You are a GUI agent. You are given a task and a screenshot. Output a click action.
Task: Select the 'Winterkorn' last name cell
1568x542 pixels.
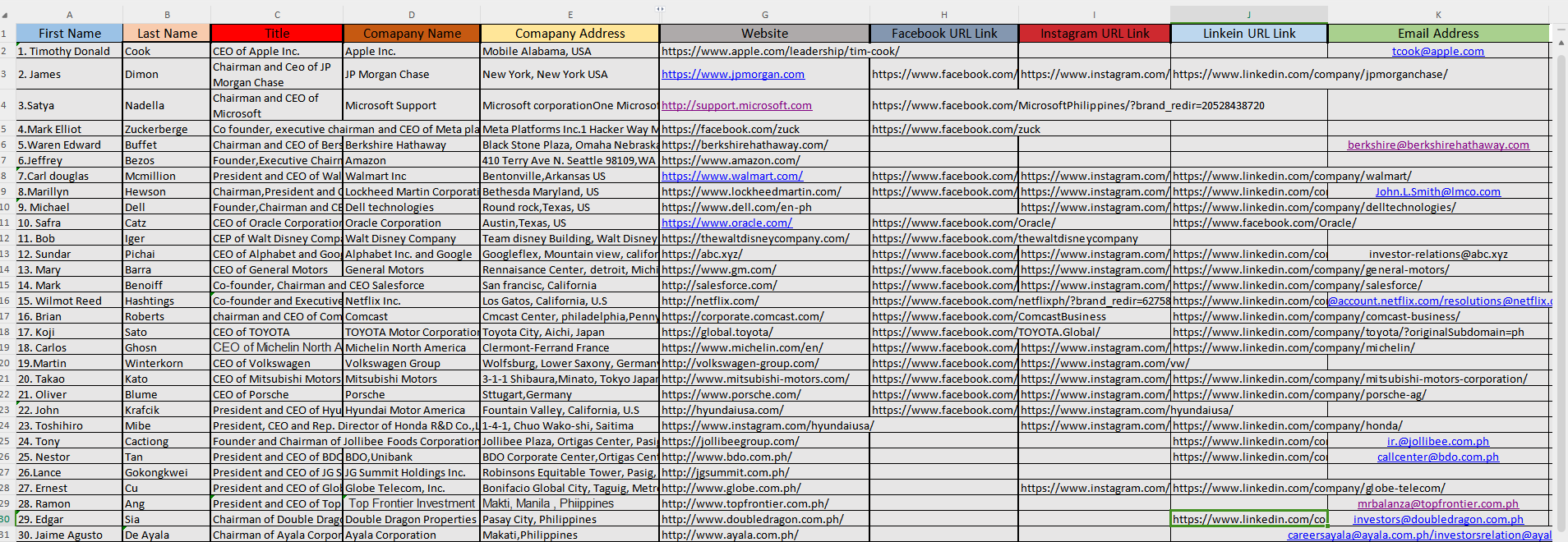[x=167, y=363]
